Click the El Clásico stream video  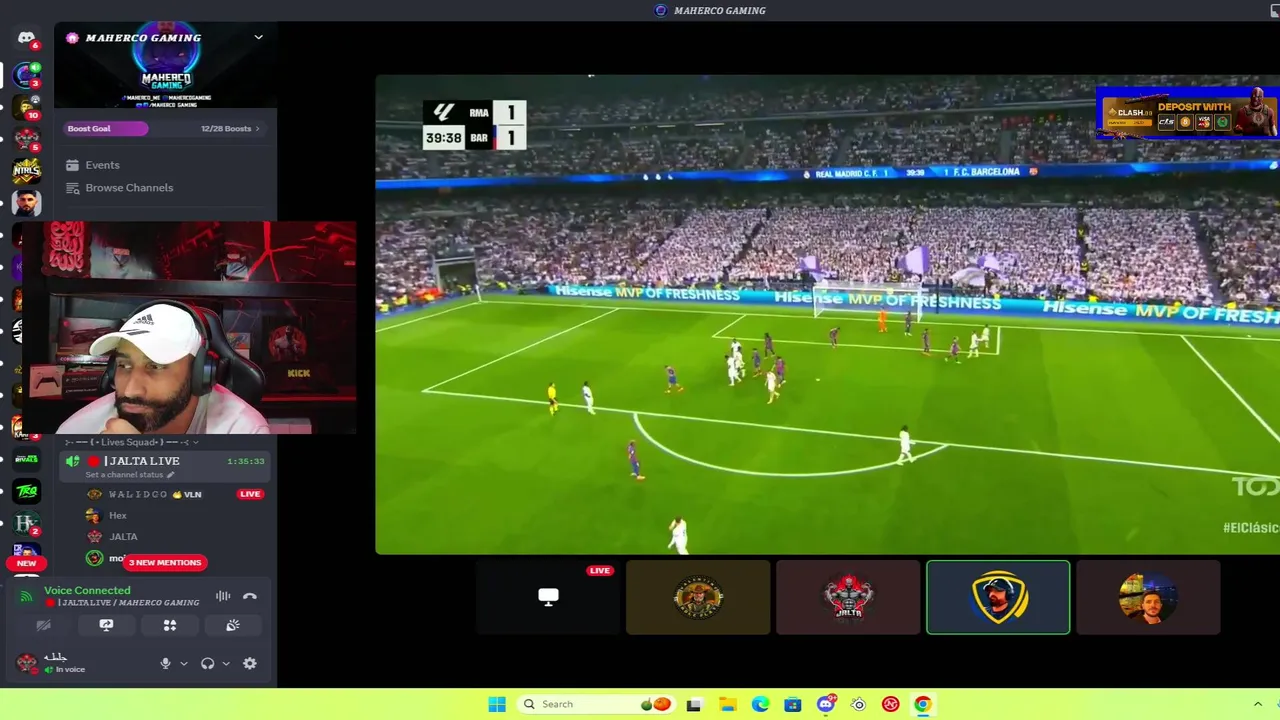[827, 314]
